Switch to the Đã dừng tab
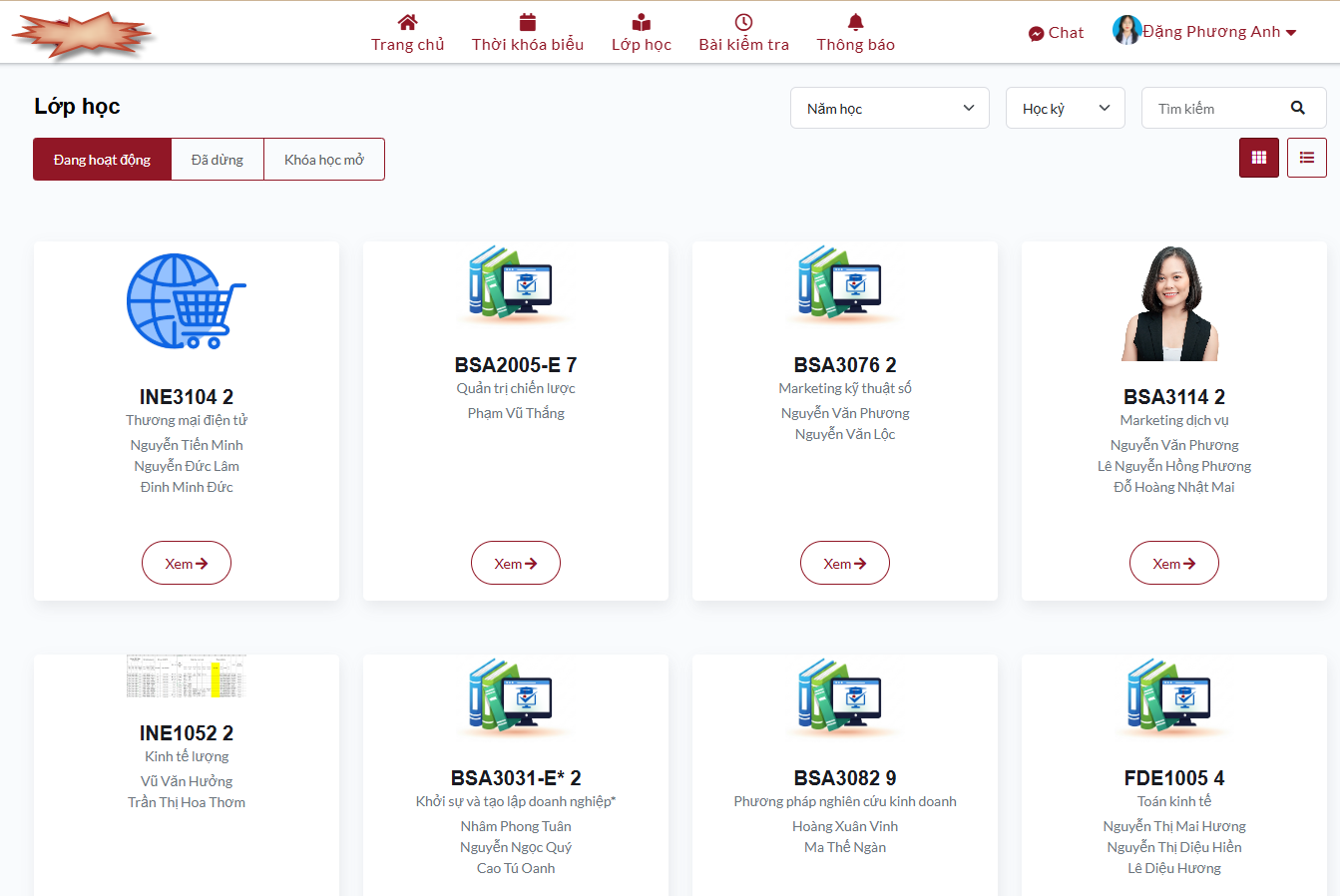Screen dimensions: 1340x896 [218, 160]
